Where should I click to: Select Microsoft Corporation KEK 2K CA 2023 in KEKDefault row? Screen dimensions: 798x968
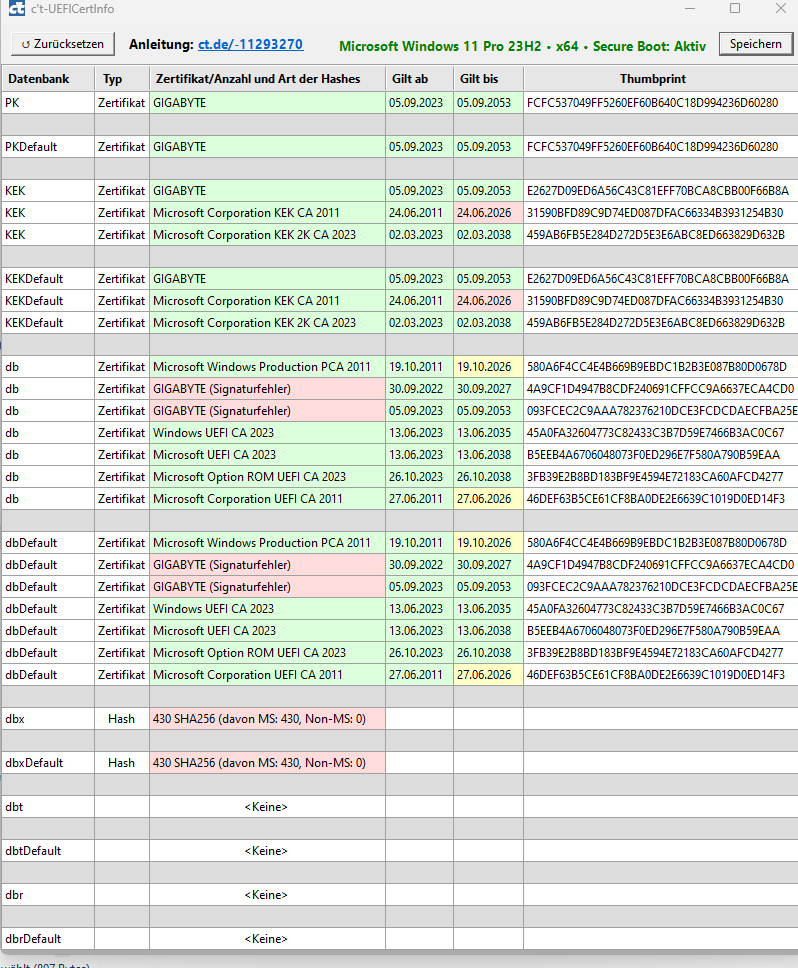pos(267,323)
